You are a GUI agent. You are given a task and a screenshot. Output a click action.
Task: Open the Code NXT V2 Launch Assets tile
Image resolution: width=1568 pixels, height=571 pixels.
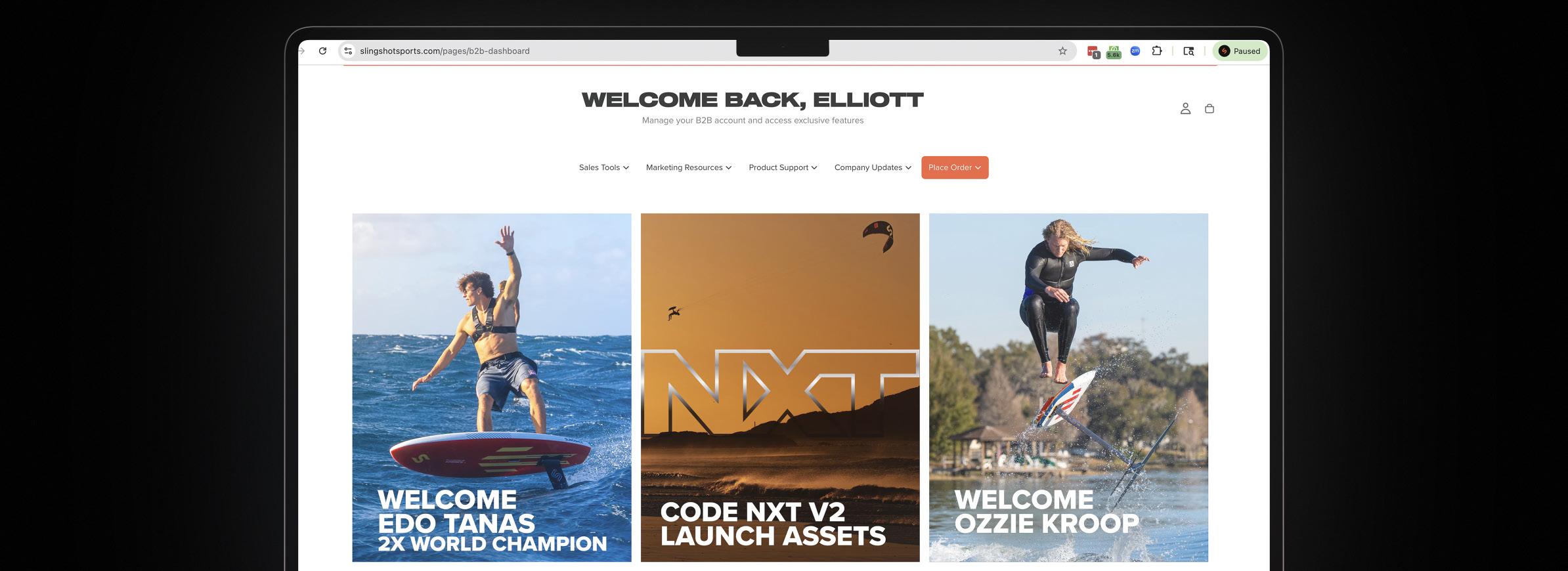click(x=780, y=387)
